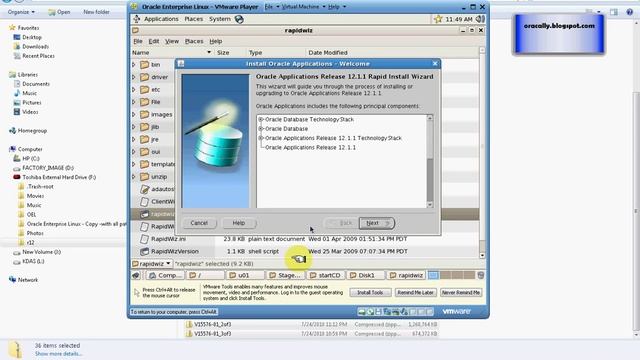Click the volume speaker icon in GNOME panel

[480, 19]
